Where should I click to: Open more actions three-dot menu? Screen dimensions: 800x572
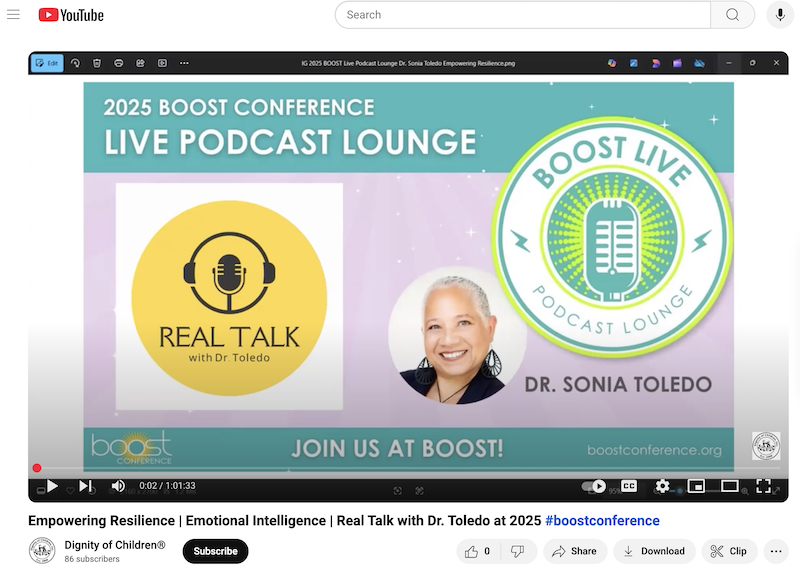tap(776, 551)
